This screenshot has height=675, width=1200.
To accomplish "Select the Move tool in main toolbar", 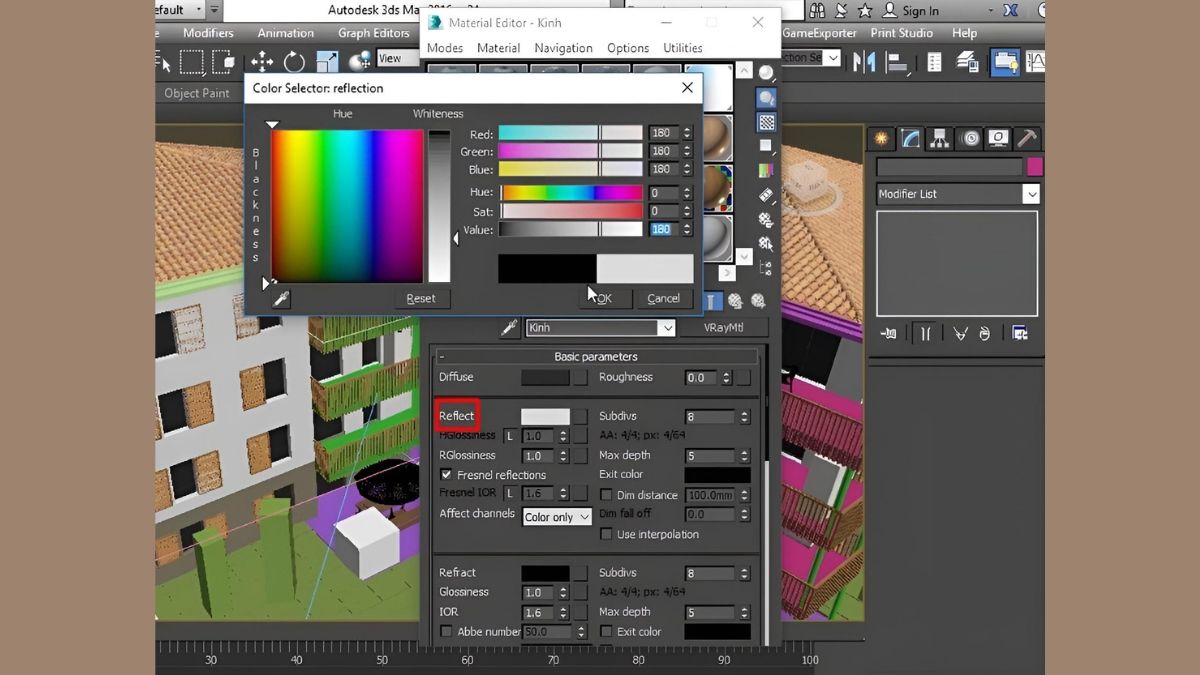I will point(262,61).
